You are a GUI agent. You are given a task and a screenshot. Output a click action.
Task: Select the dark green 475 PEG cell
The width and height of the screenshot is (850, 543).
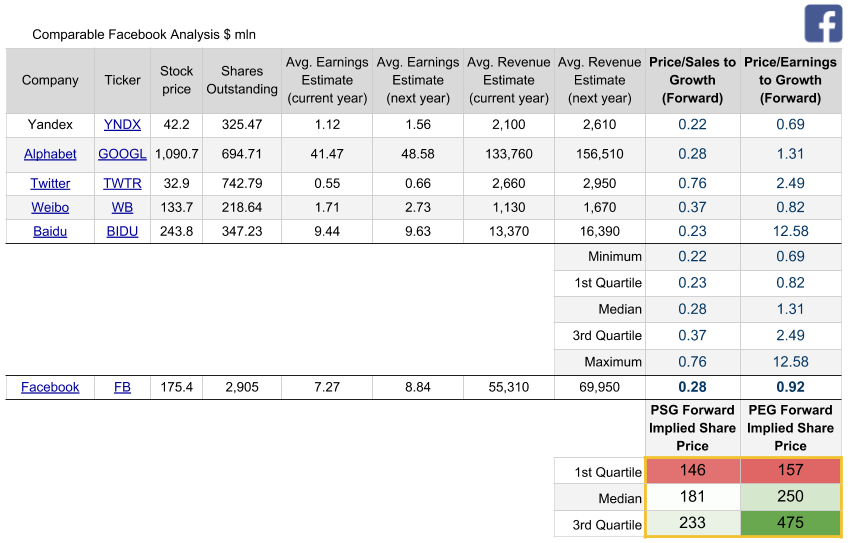(x=790, y=522)
